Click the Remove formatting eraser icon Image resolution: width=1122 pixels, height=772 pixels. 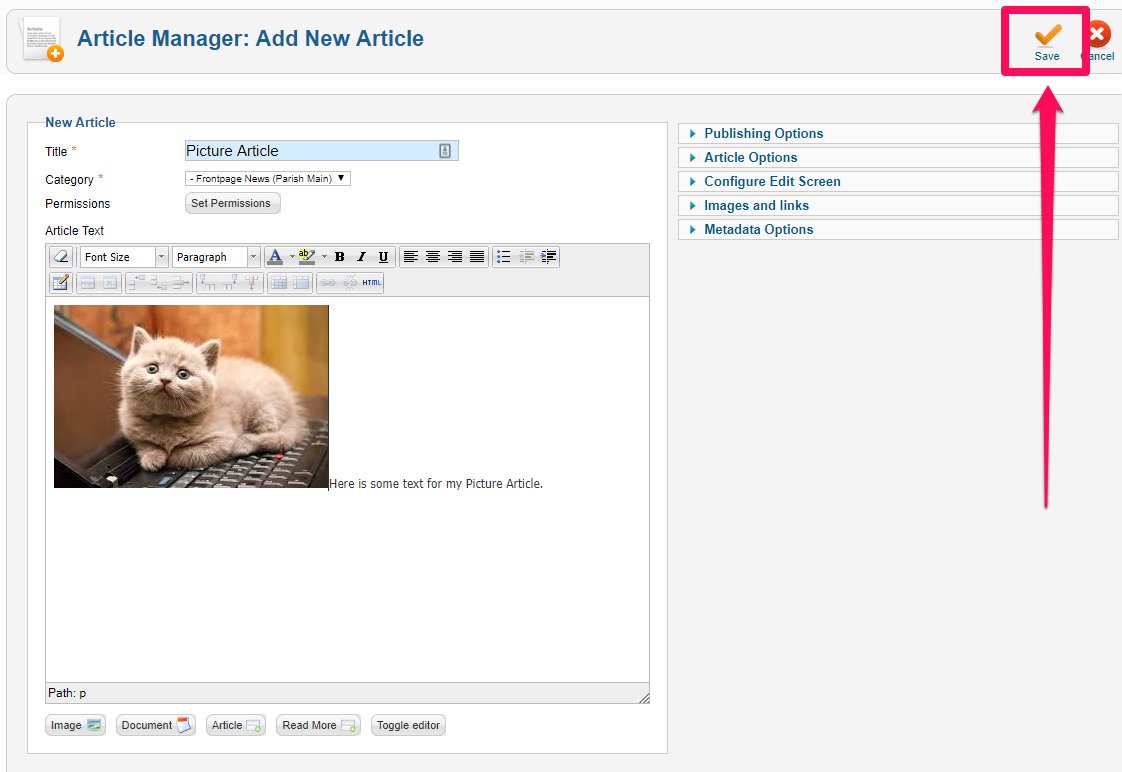pyautogui.click(x=62, y=256)
